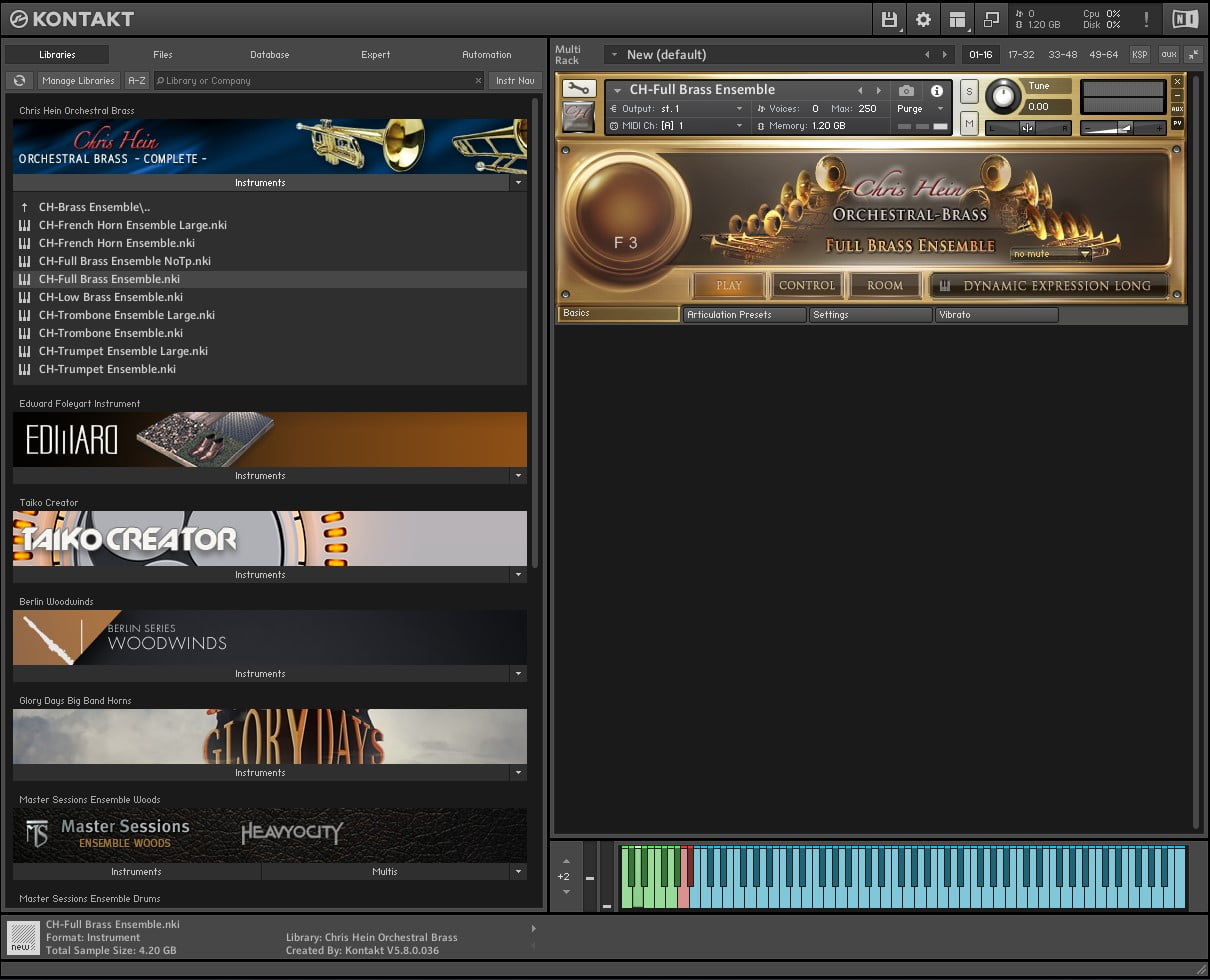This screenshot has width=1210, height=980.
Task: Open the Articulation Presets tab
Action: (x=745, y=315)
